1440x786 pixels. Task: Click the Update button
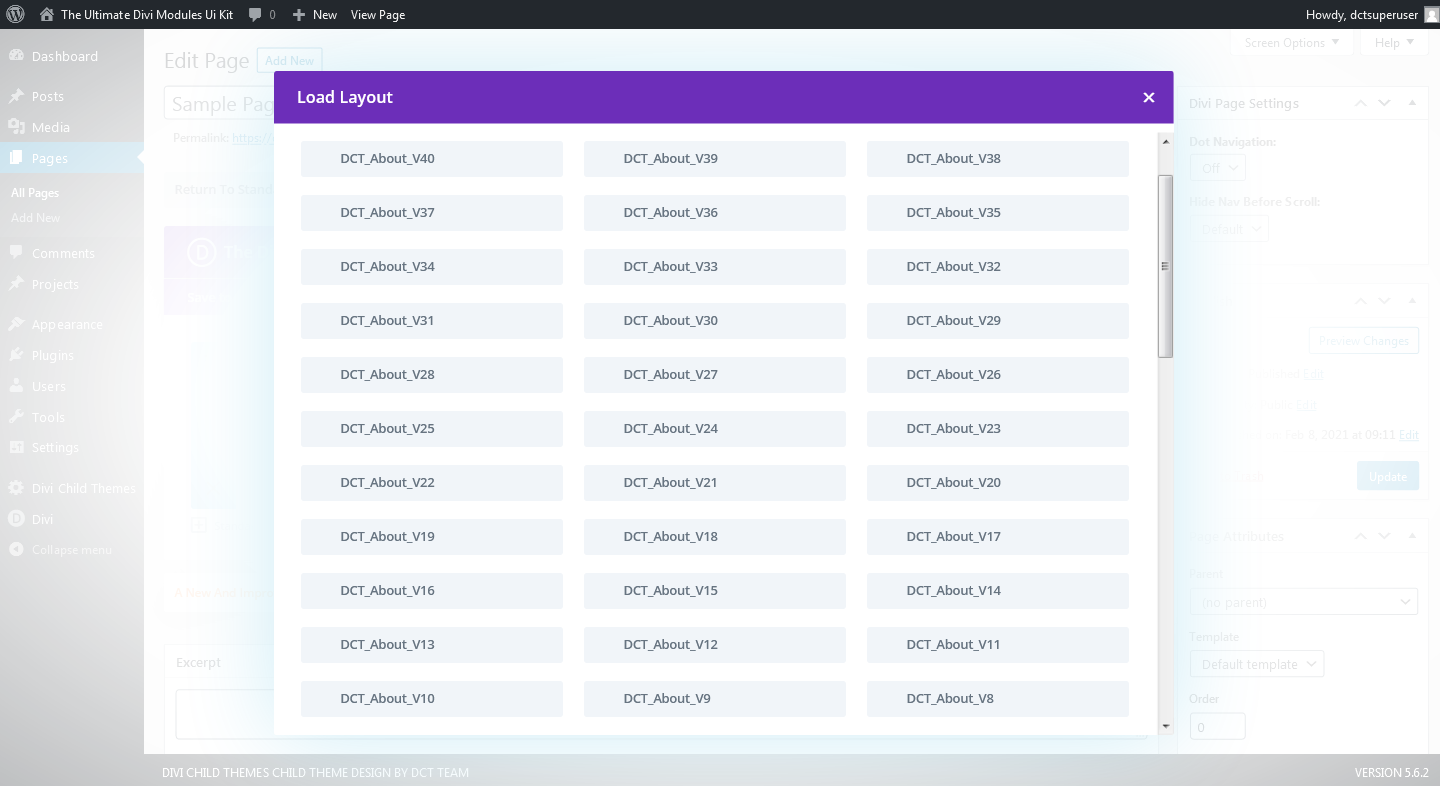click(1387, 477)
